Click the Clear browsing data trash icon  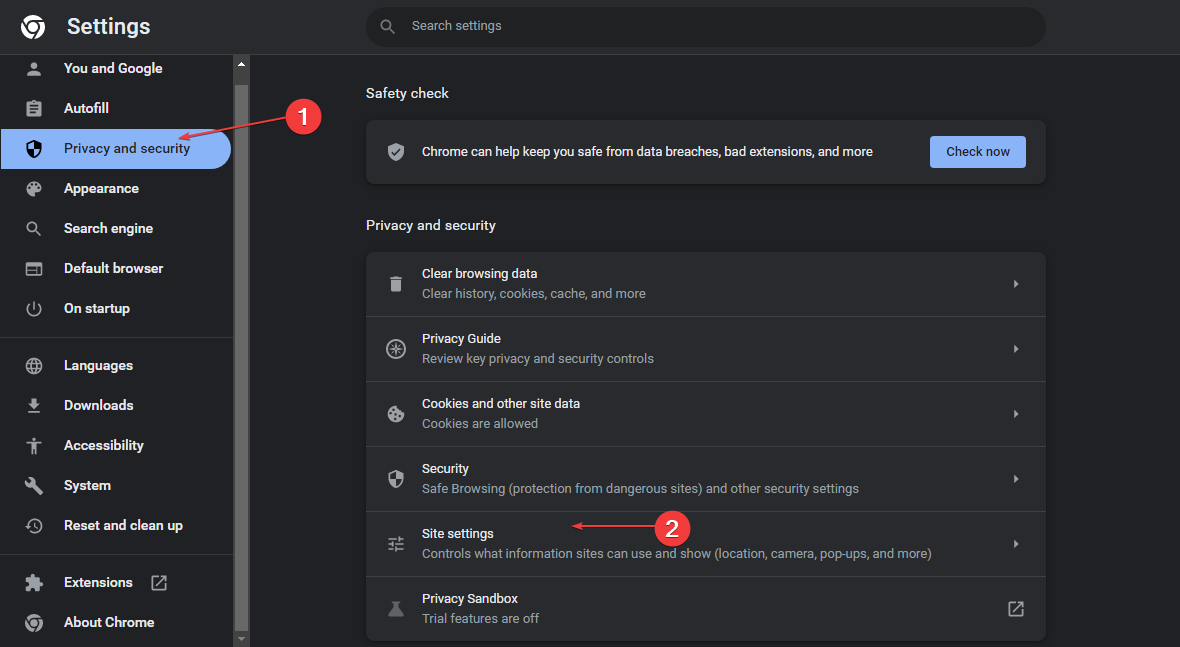click(396, 284)
